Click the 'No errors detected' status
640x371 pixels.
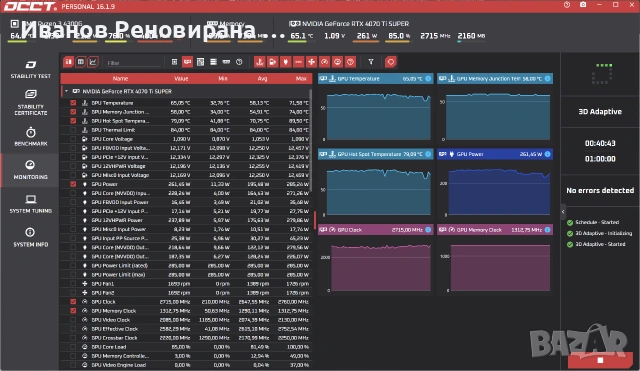pyautogui.click(x=600, y=190)
